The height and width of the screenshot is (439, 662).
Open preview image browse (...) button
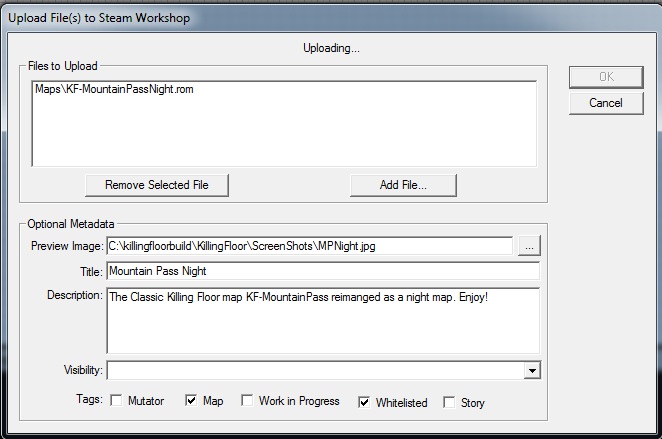pyautogui.click(x=529, y=246)
